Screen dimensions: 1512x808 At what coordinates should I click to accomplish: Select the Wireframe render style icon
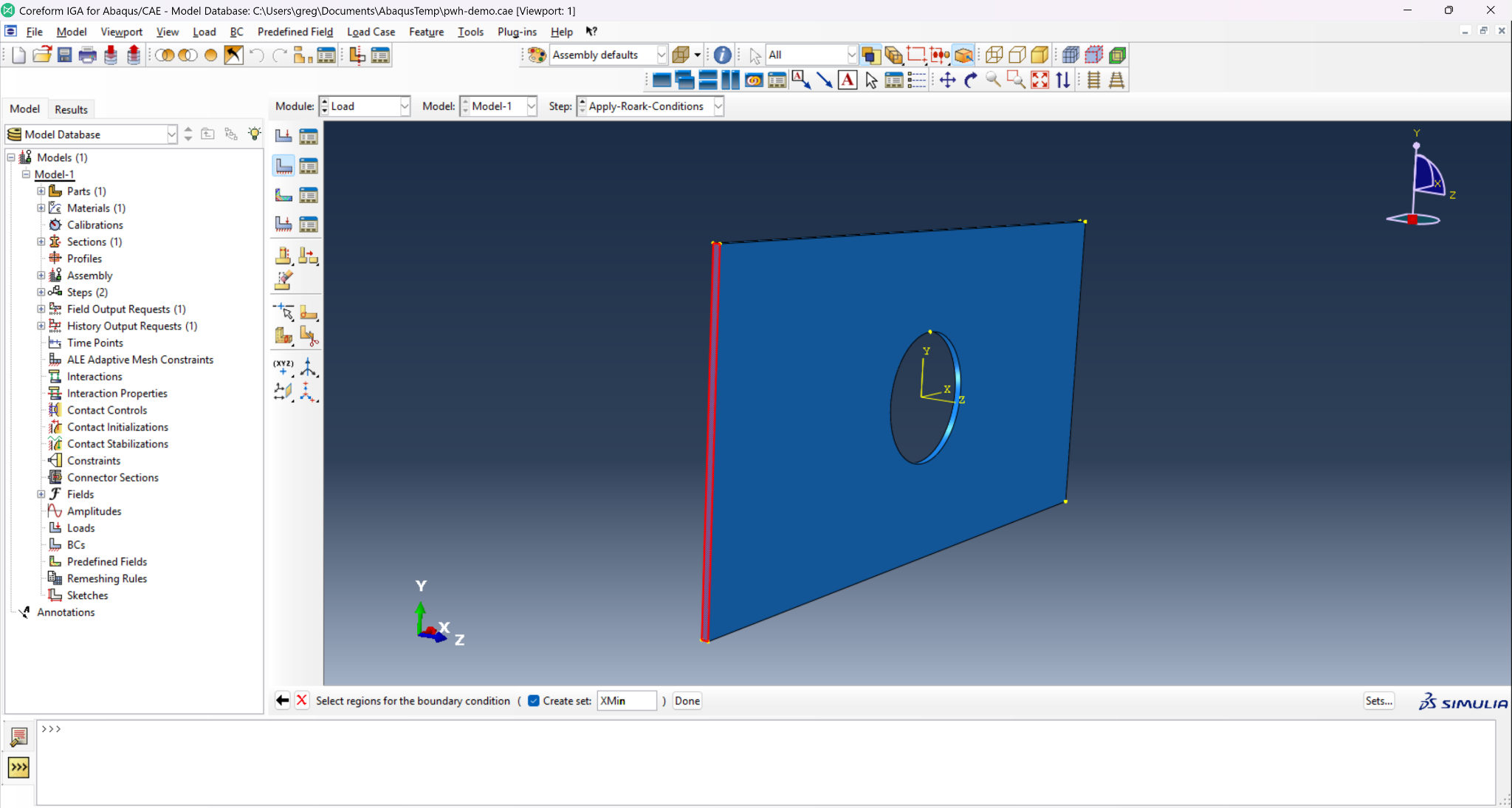pyautogui.click(x=994, y=55)
